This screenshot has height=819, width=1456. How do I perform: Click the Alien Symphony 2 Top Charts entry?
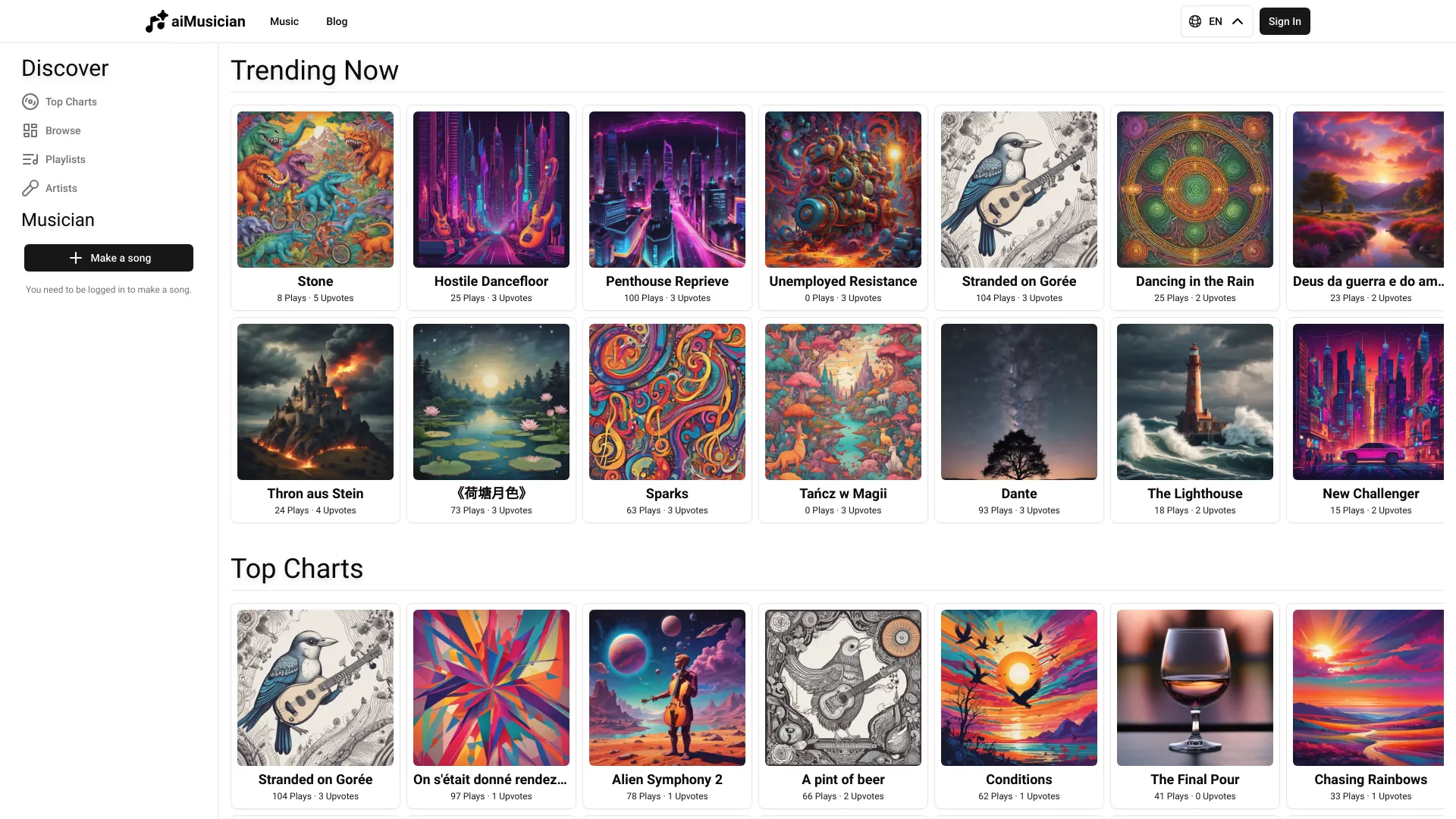[x=667, y=704]
